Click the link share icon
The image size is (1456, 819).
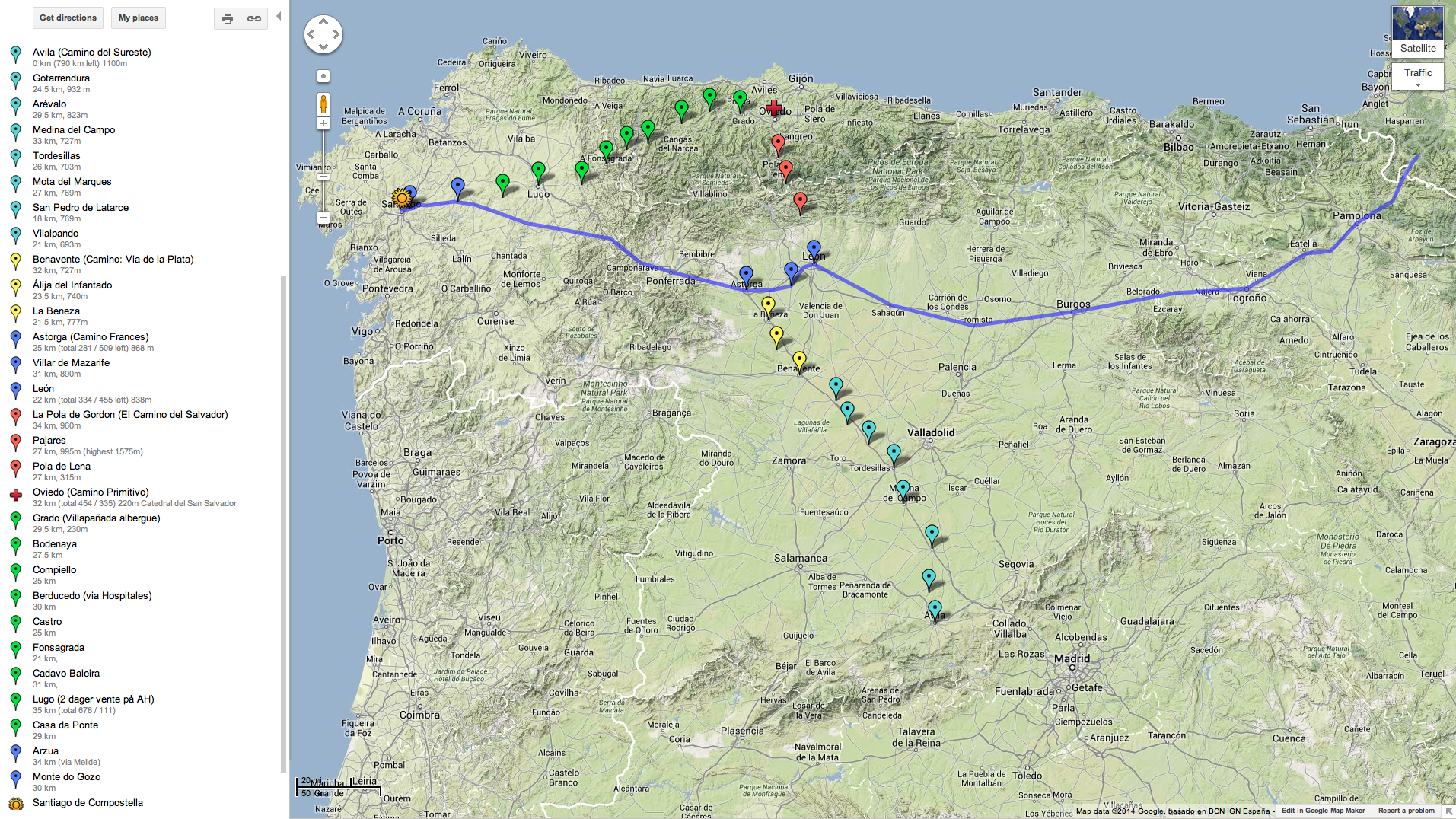click(x=254, y=18)
